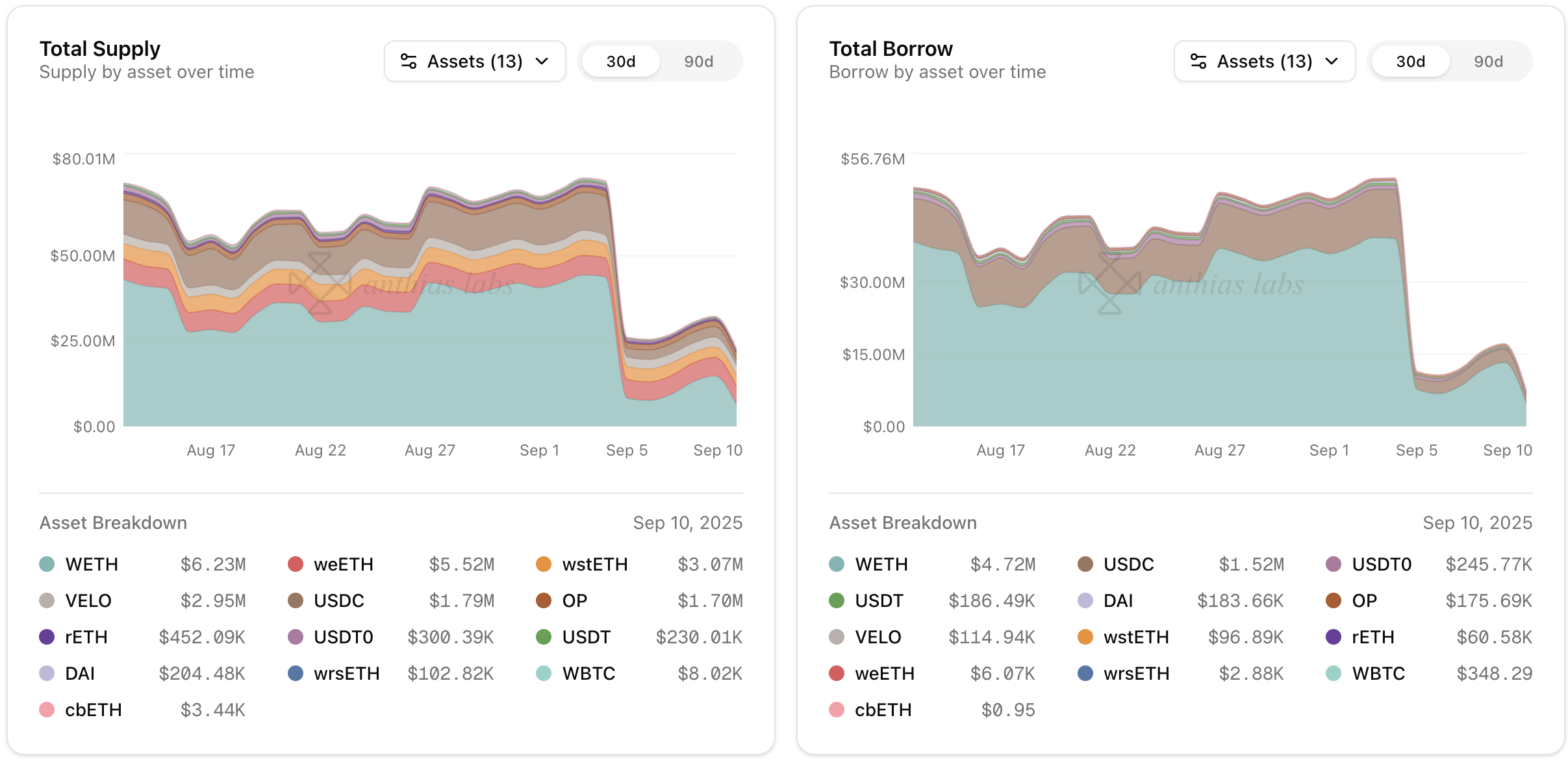Click the wstETH orange dot in Supply legend

tap(544, 564)
